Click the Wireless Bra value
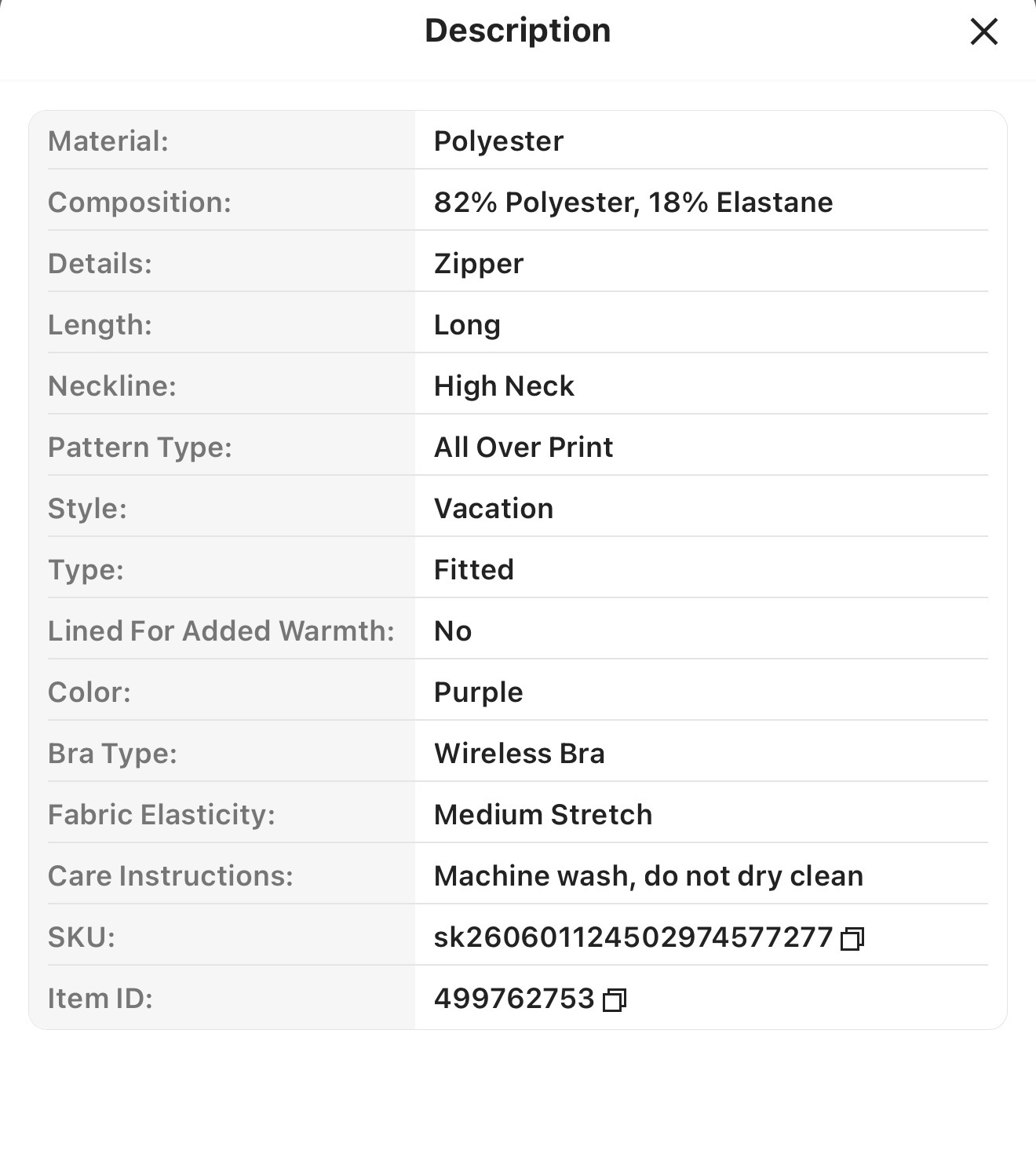 pos(520,754)
